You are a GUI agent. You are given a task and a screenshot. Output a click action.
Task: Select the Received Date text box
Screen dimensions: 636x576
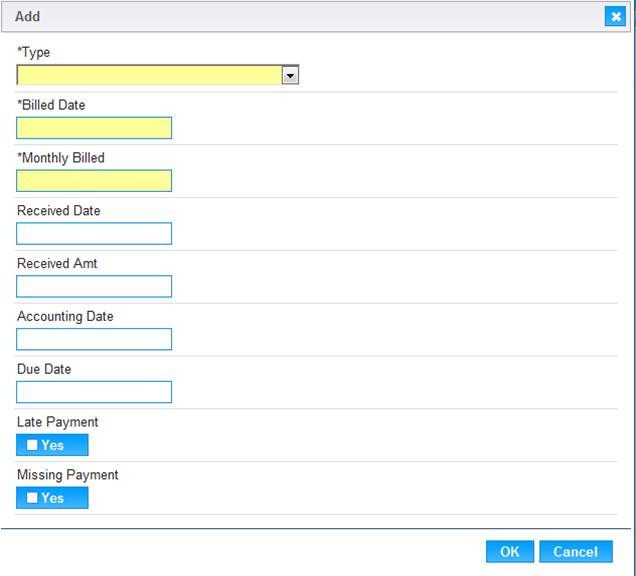tap(94, 233)
